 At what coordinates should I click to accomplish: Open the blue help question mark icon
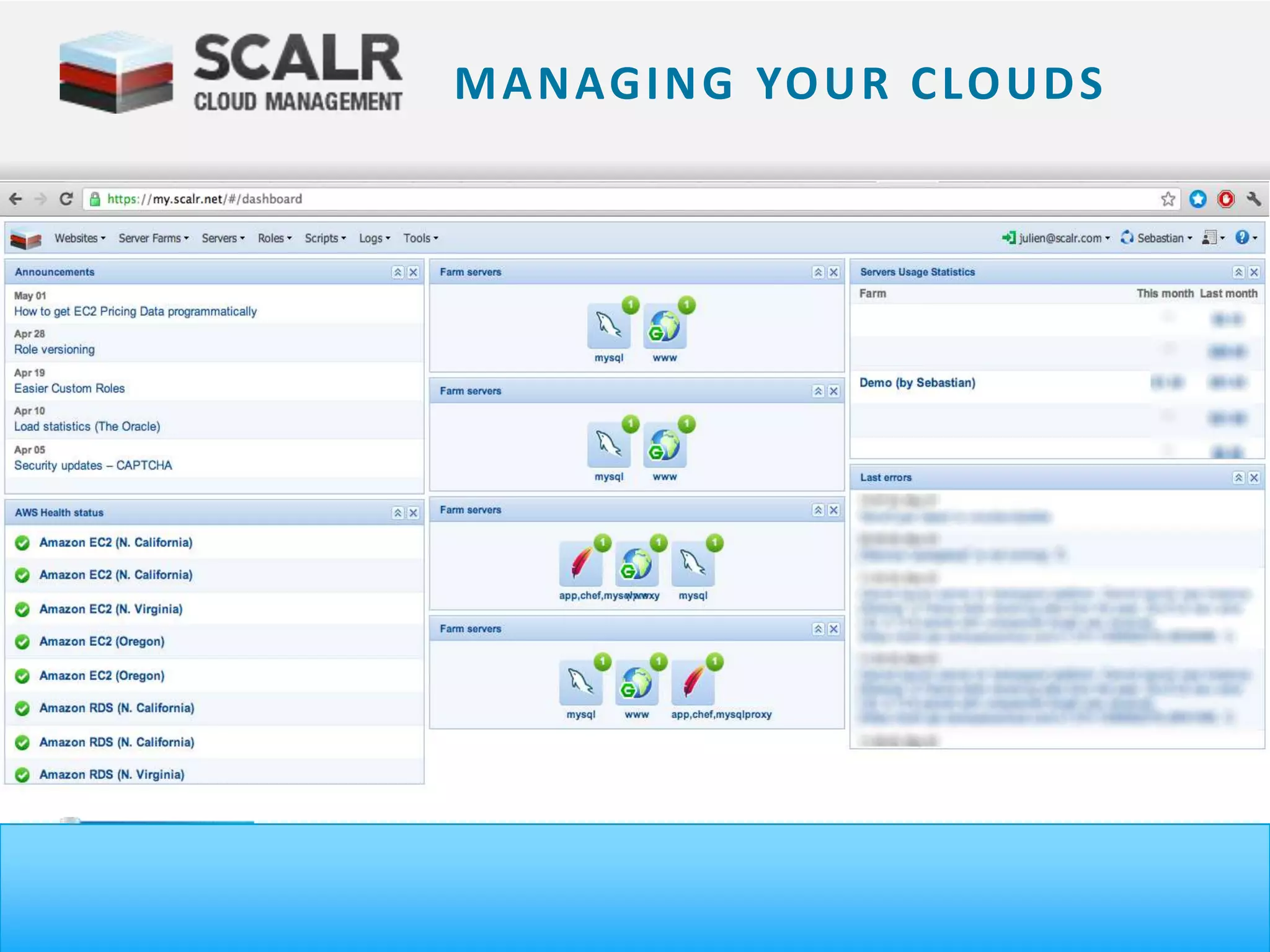tap(1241, 237)
